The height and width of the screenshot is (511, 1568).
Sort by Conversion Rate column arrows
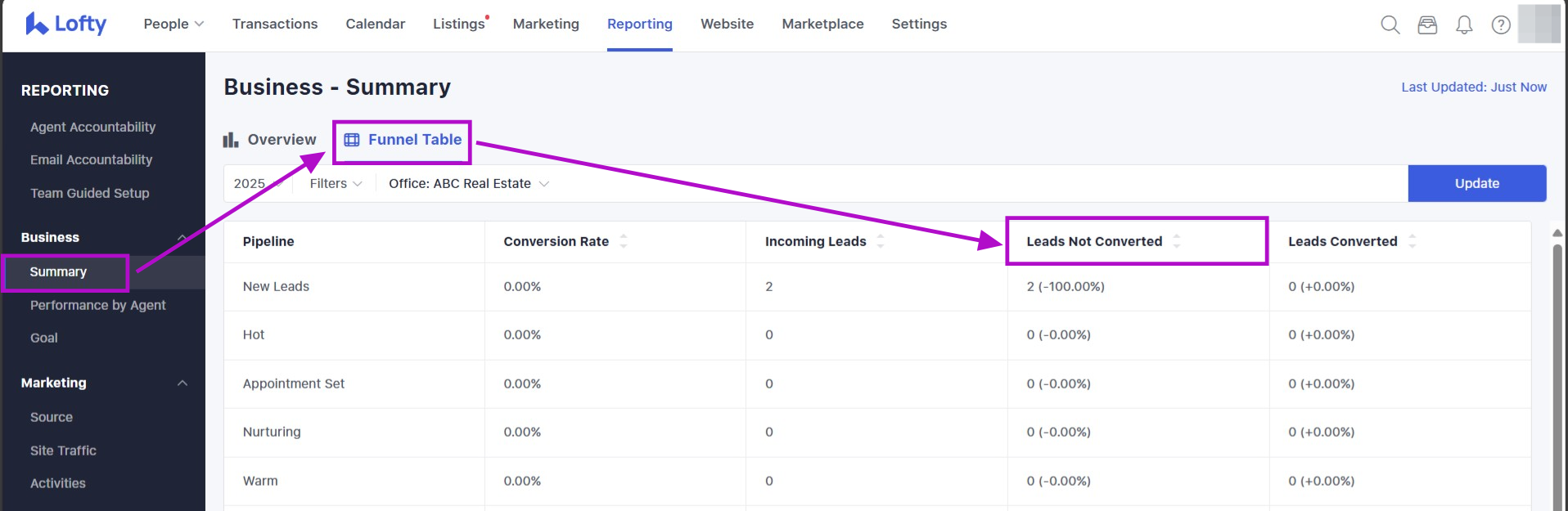624,241
